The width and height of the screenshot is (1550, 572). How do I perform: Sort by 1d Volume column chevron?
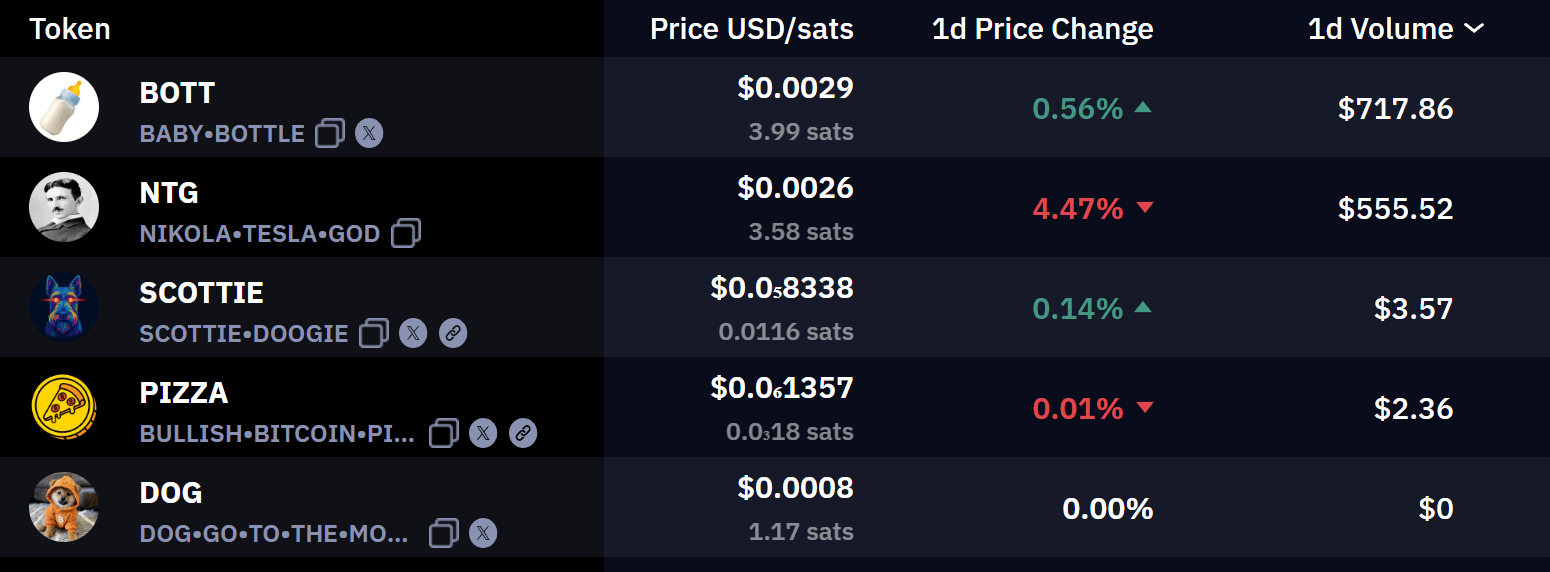pyautogui.click(x=1474, y=29)
